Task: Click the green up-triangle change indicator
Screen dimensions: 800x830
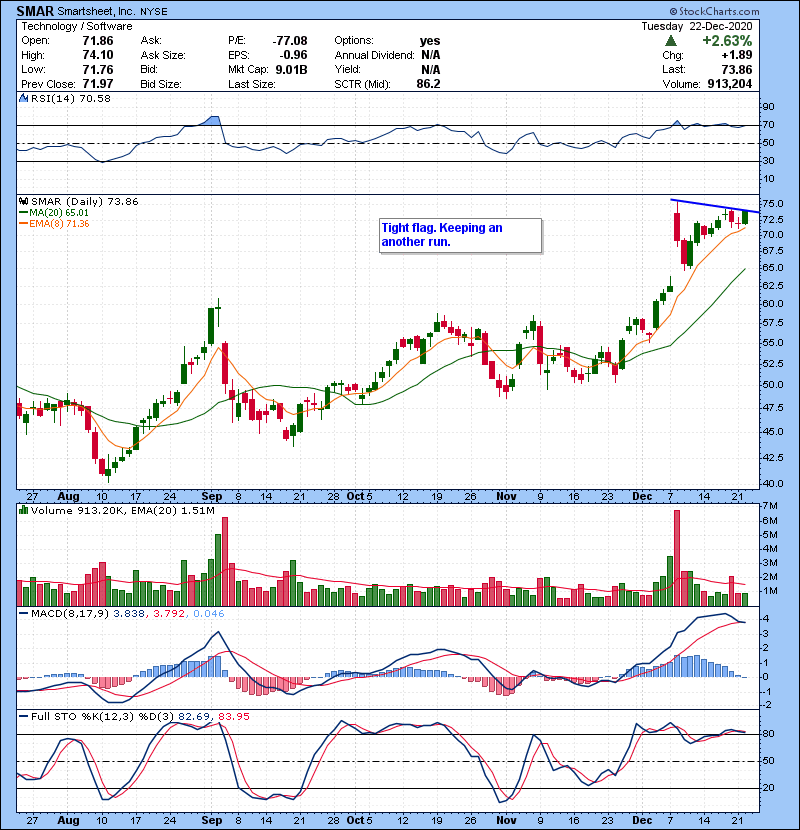Action: point(671,41)
